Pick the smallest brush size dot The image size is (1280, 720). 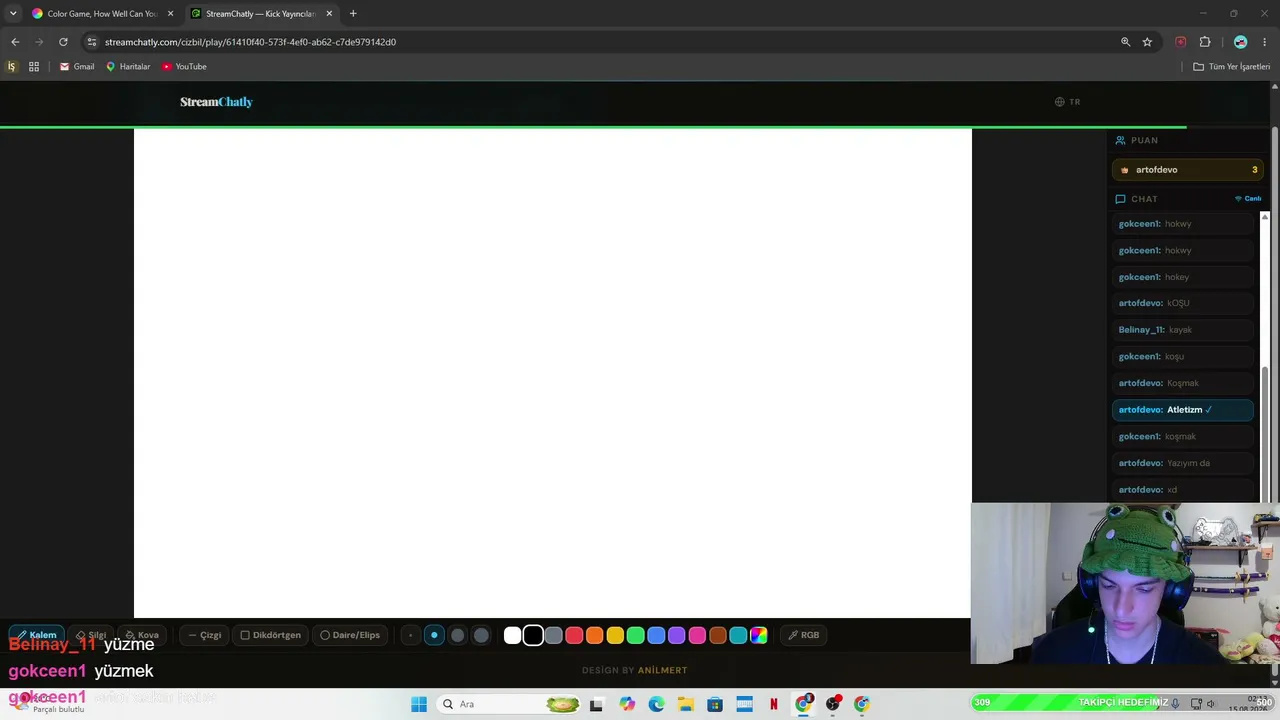click(410, 635)
